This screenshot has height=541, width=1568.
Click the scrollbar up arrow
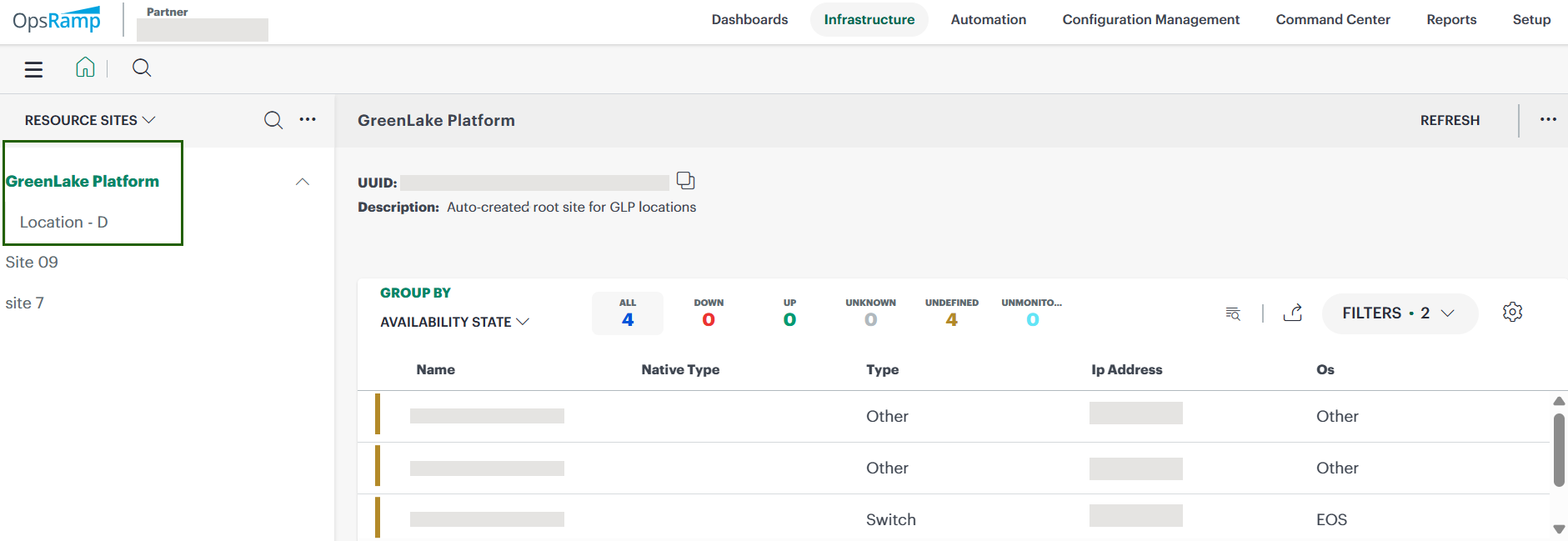click(1559, 401)
